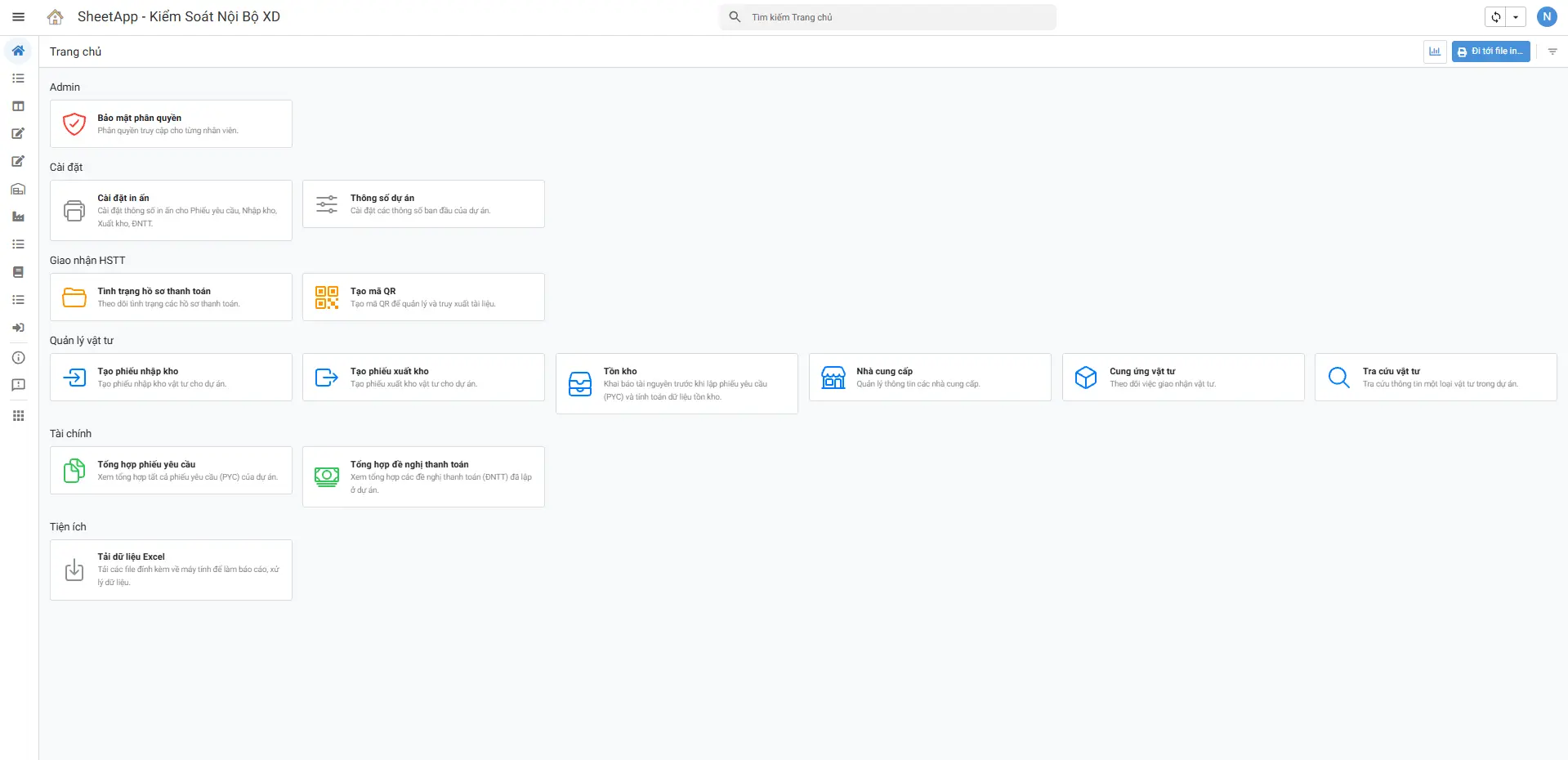Open the N user avatar

point(1547,16)
